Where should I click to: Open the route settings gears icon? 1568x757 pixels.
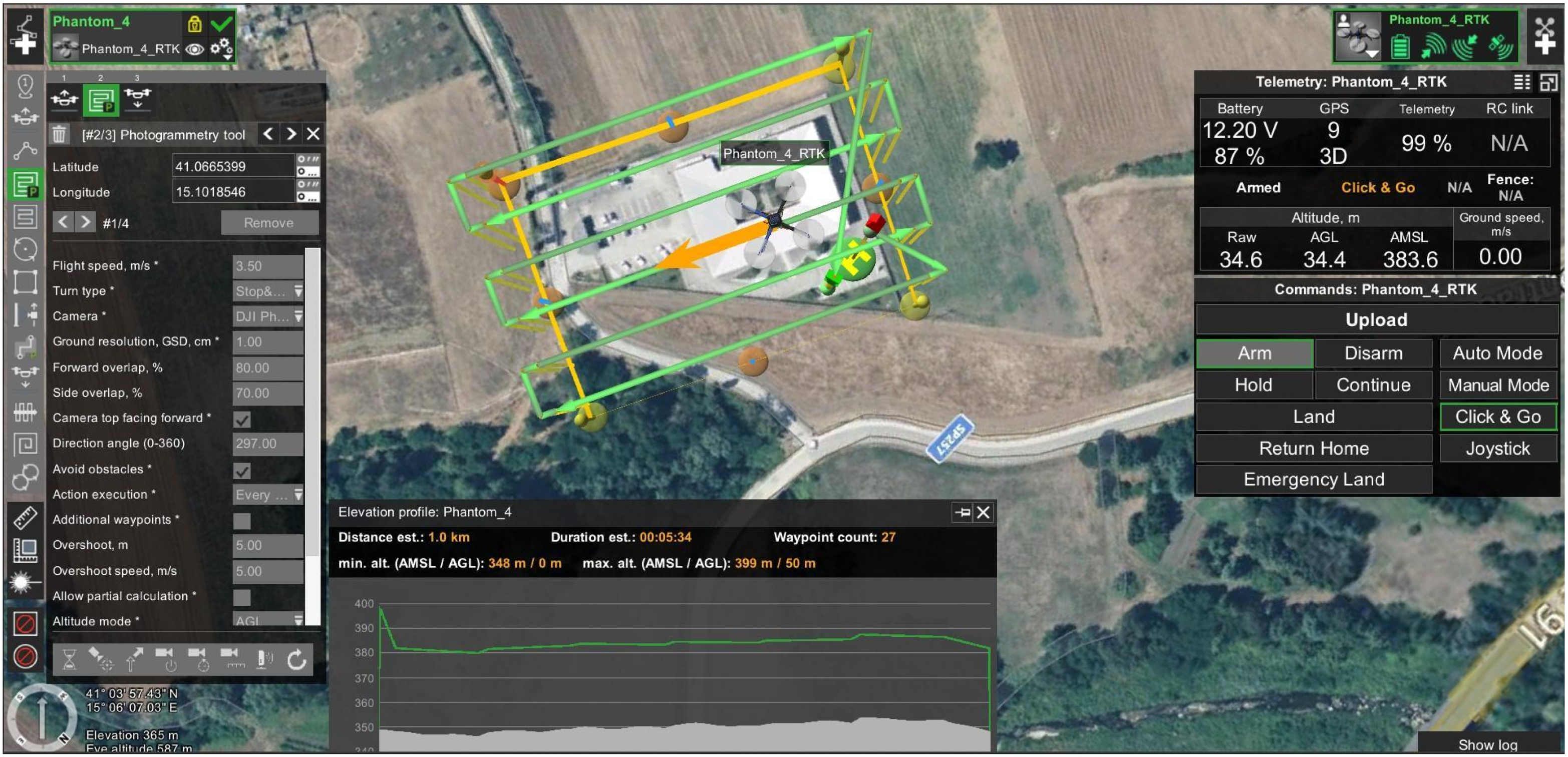pyautogui.click(x=221, y=48)
